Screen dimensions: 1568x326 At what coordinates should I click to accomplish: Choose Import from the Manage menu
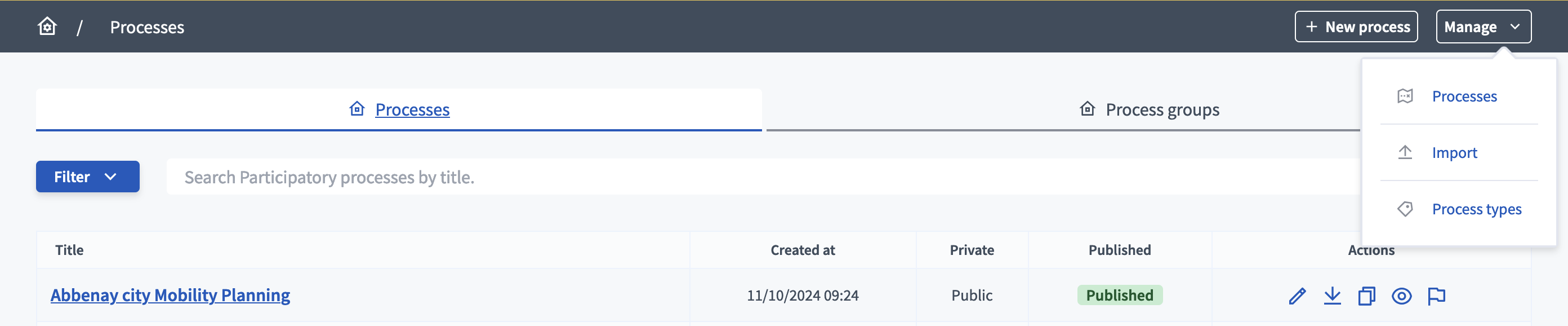[1454, 152]
